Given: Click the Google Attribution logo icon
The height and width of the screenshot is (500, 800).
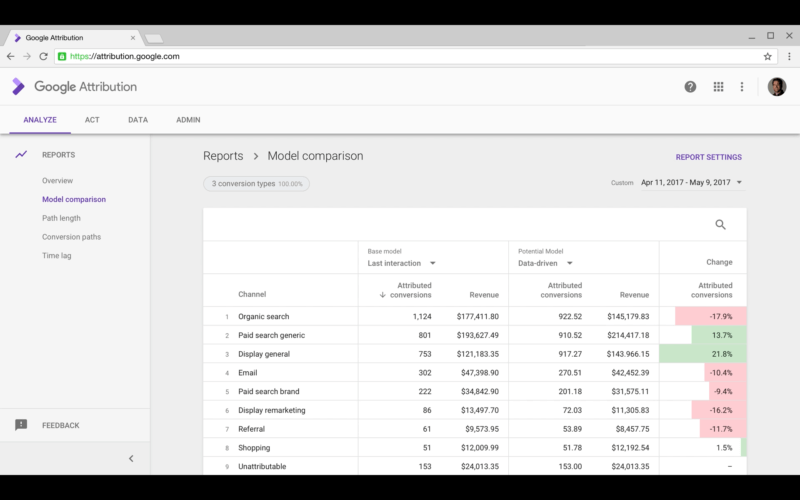Looking at the screenshot, I should pos(18,87).
